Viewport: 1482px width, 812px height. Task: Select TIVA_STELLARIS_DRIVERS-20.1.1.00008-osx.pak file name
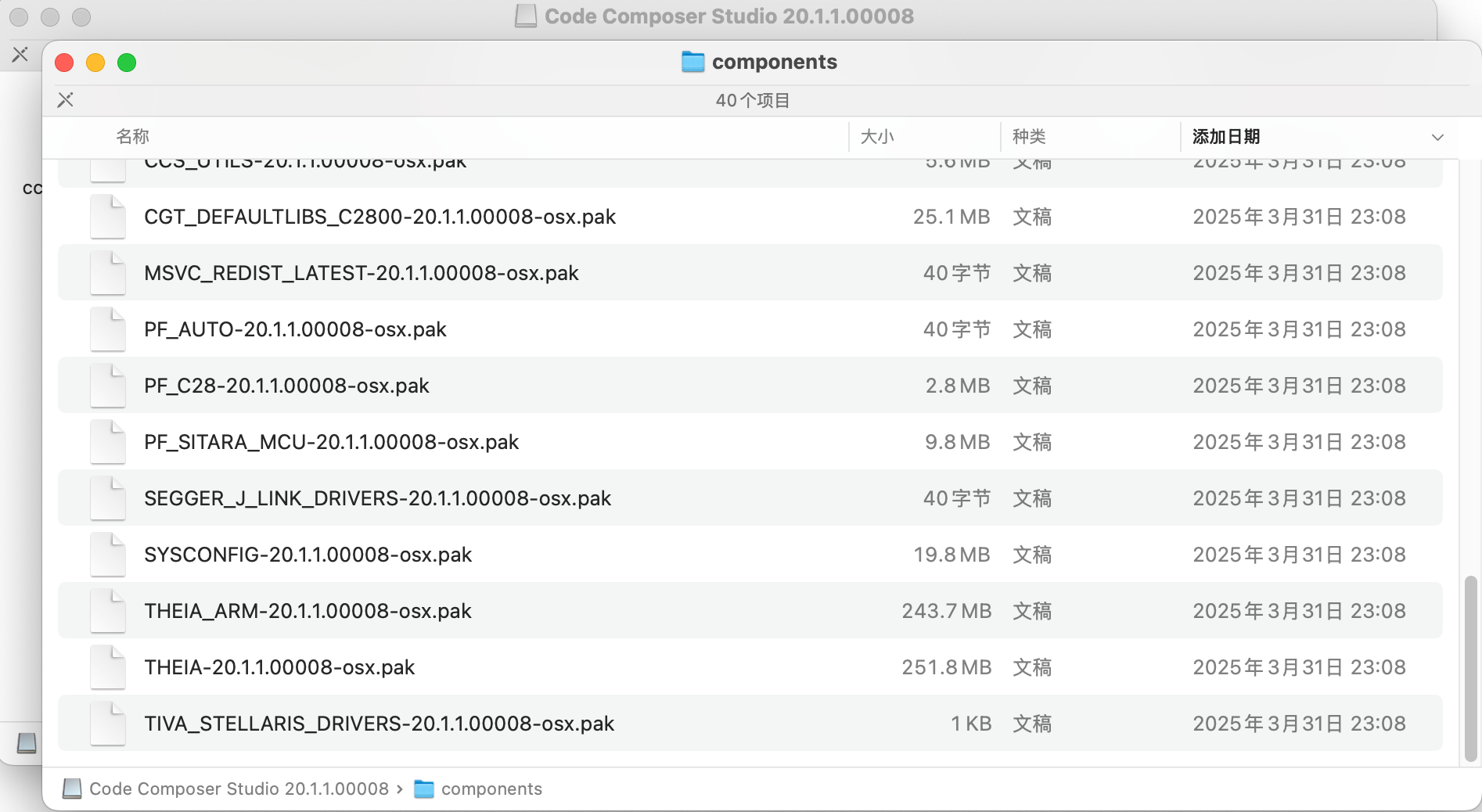click(379, 724)
